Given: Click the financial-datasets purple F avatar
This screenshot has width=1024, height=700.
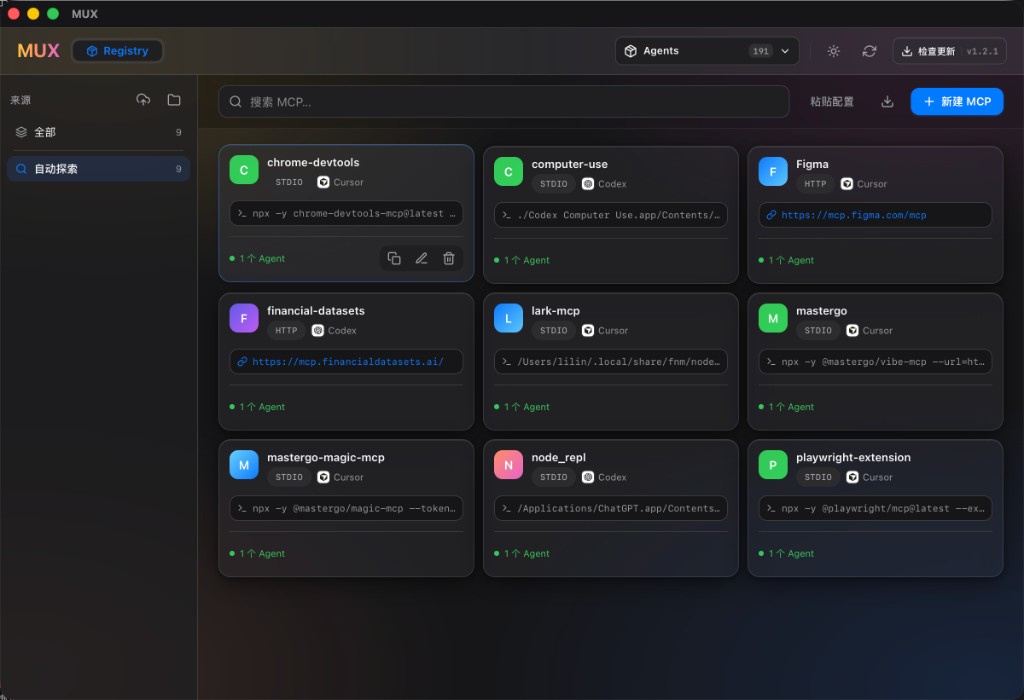Looking at the screenshot, I should click(x=244, y=319).
